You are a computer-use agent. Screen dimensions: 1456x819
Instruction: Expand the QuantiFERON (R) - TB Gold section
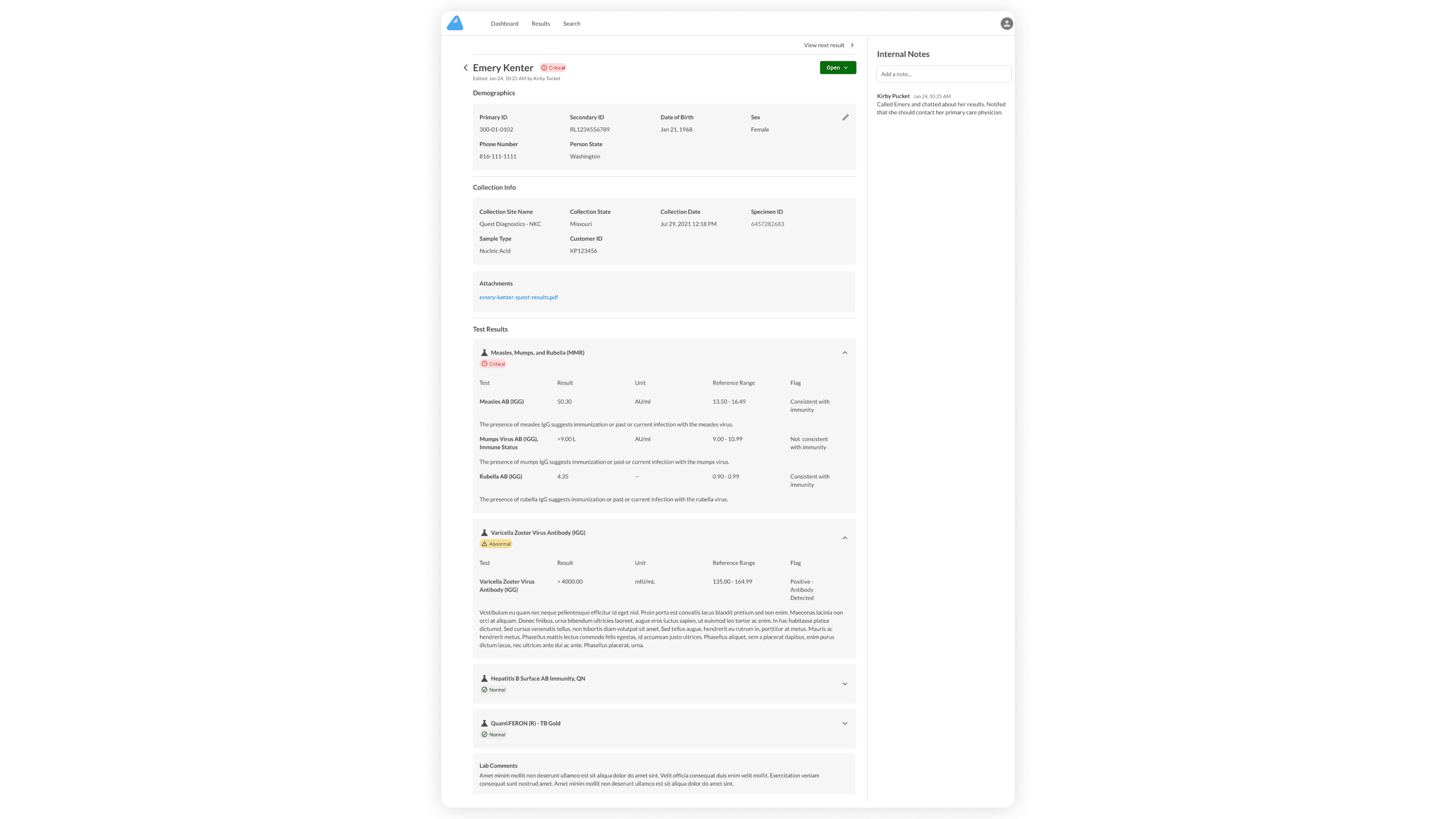tap(845, 723)
